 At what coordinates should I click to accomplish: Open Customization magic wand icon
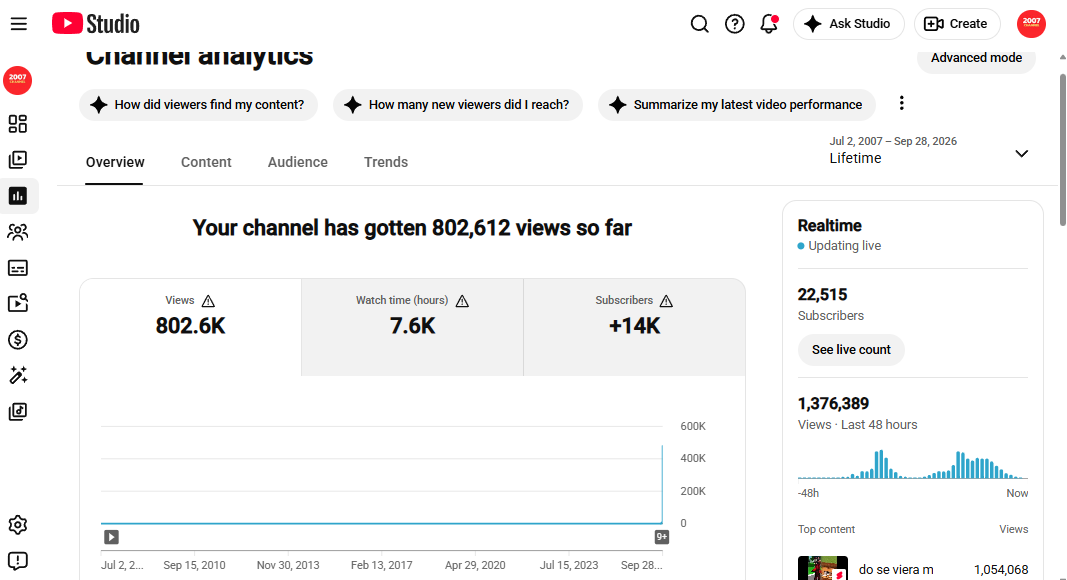pyautogui.click(x=18, y=376)
